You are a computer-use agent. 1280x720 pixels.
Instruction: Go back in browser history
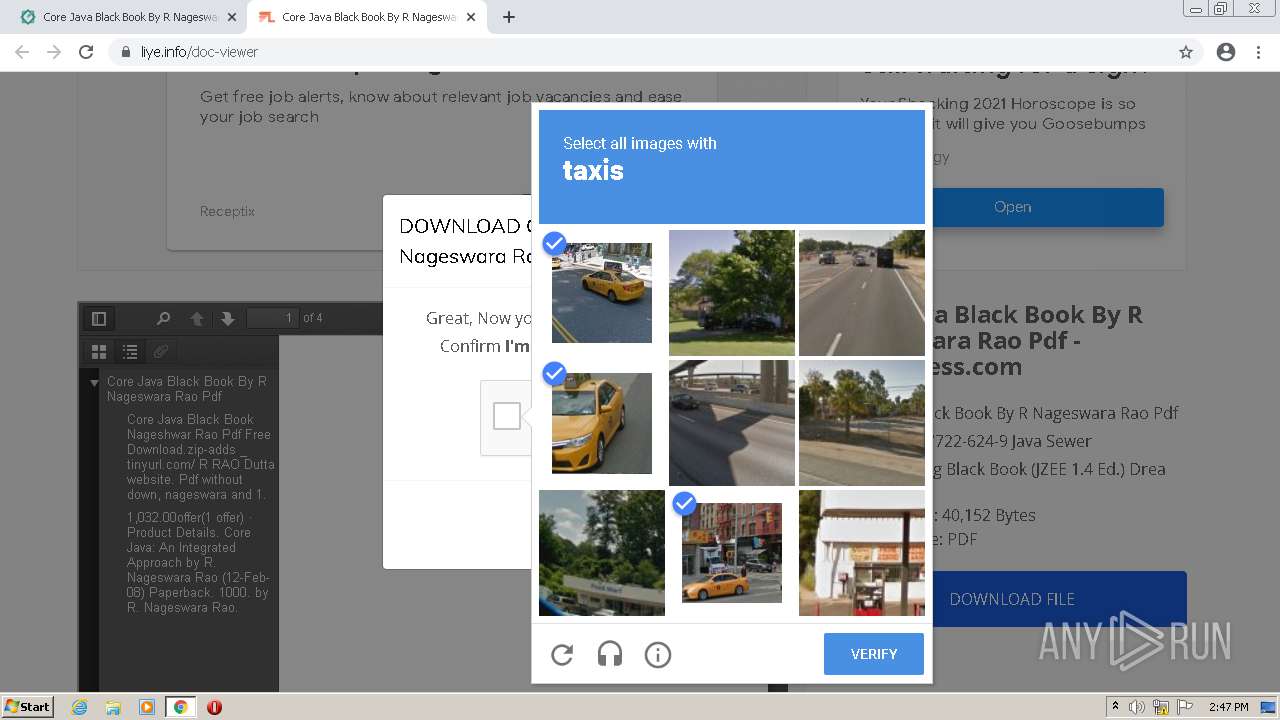pyautogui.click(x=22, y=52)
